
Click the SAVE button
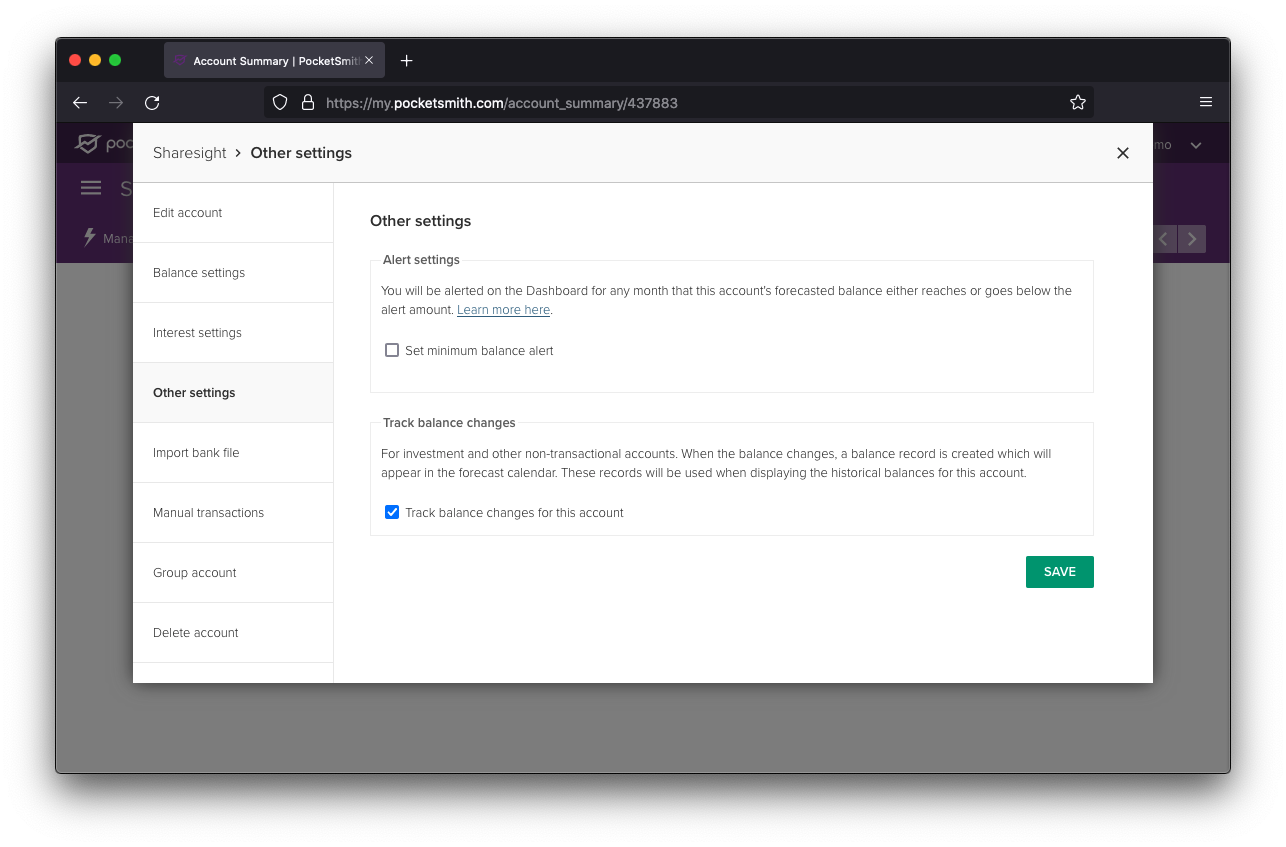coord(1059,571)
